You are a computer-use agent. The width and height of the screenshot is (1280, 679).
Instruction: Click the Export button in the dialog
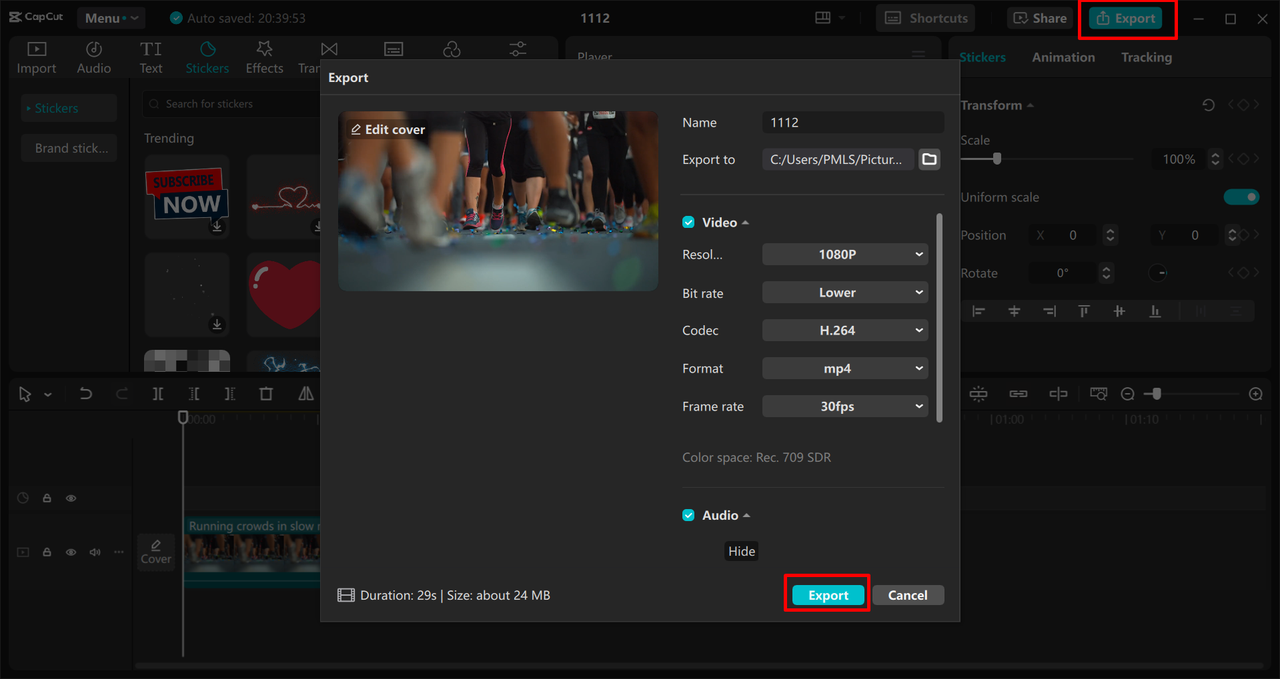point(828,595)
